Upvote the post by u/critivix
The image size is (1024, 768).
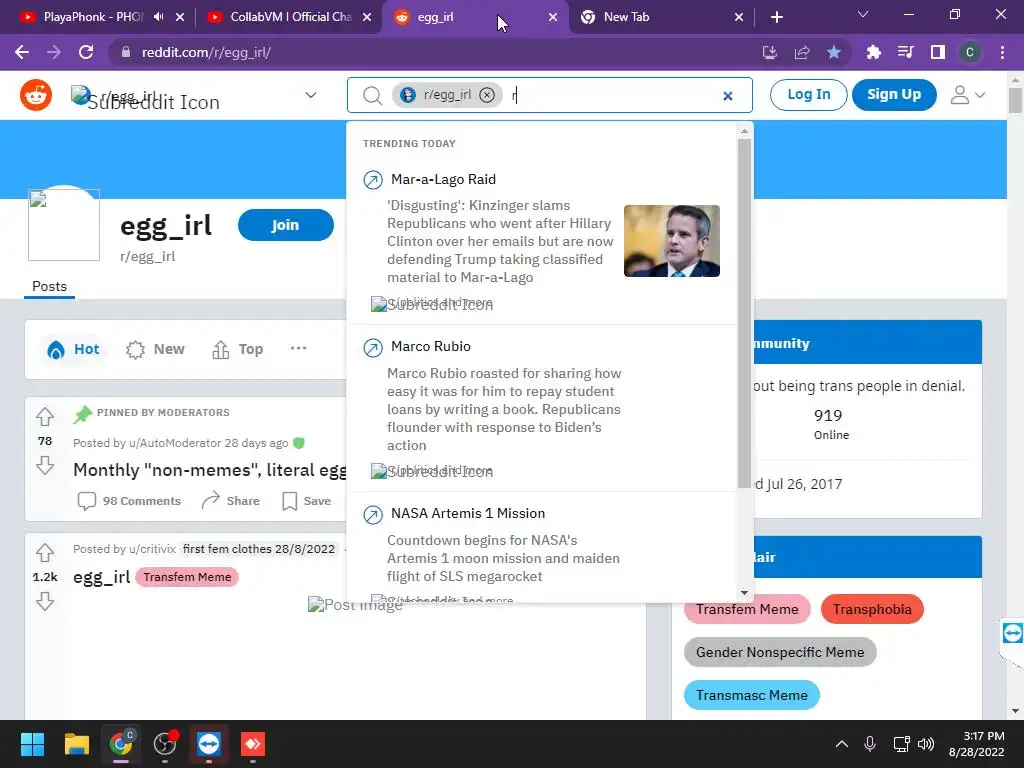point(45,552)
